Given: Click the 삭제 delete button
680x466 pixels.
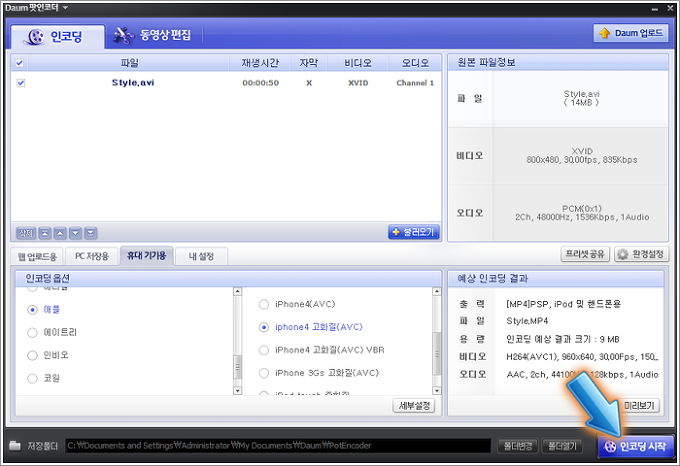Looking at the screenshot, I should 26,233.
